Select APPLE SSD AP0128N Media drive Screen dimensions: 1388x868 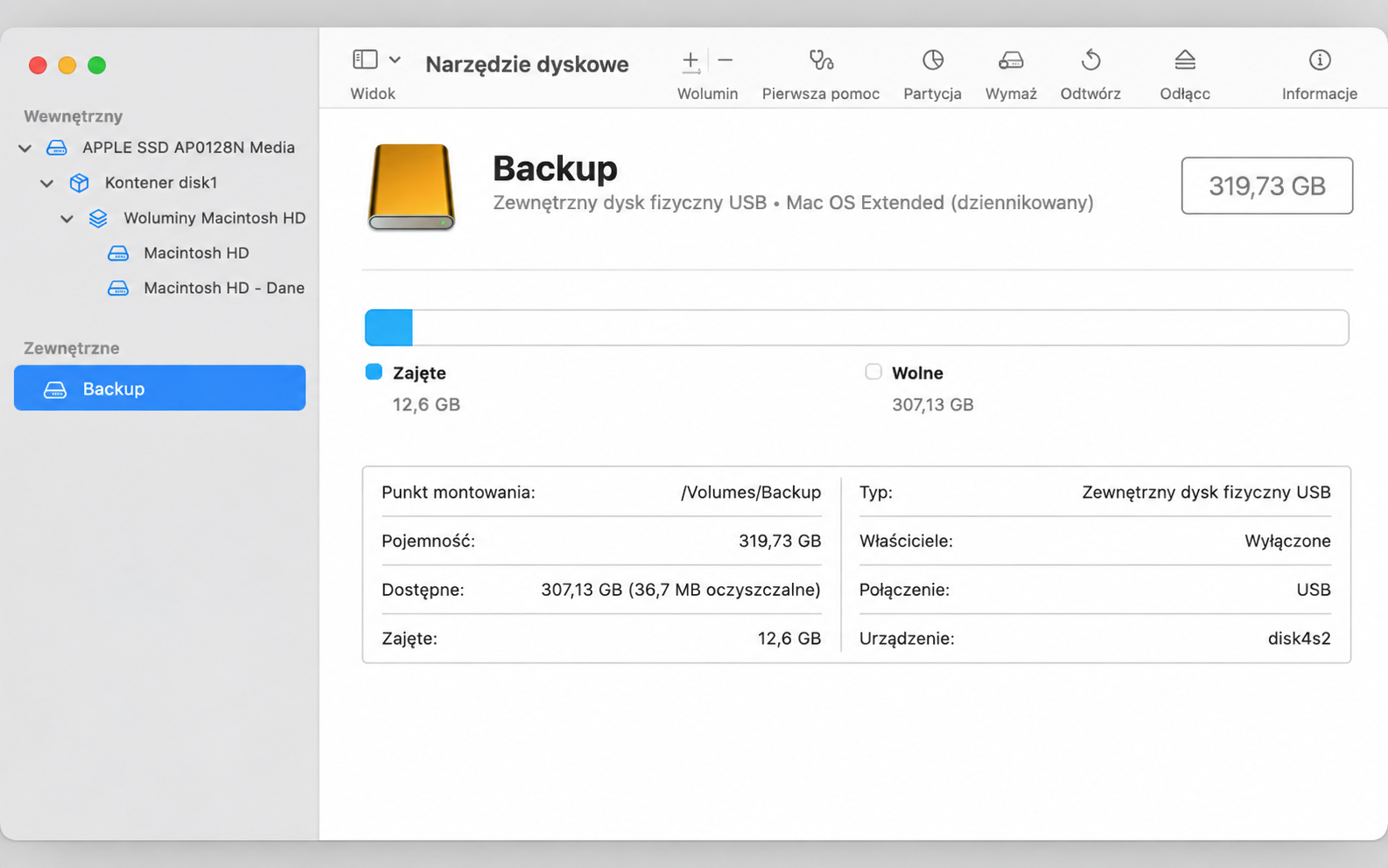[188, 147]
